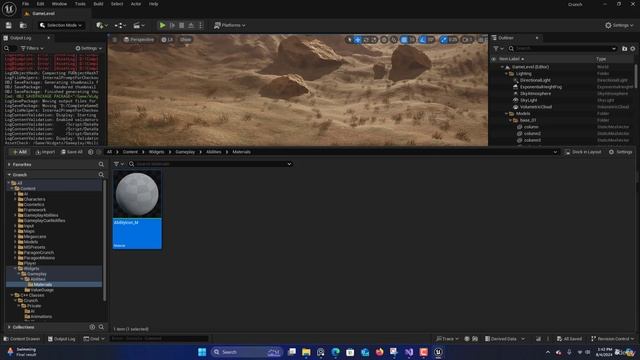Open the Windows Start menu
The width and height of the screenshot is (640, 360).
coord(202,352)
